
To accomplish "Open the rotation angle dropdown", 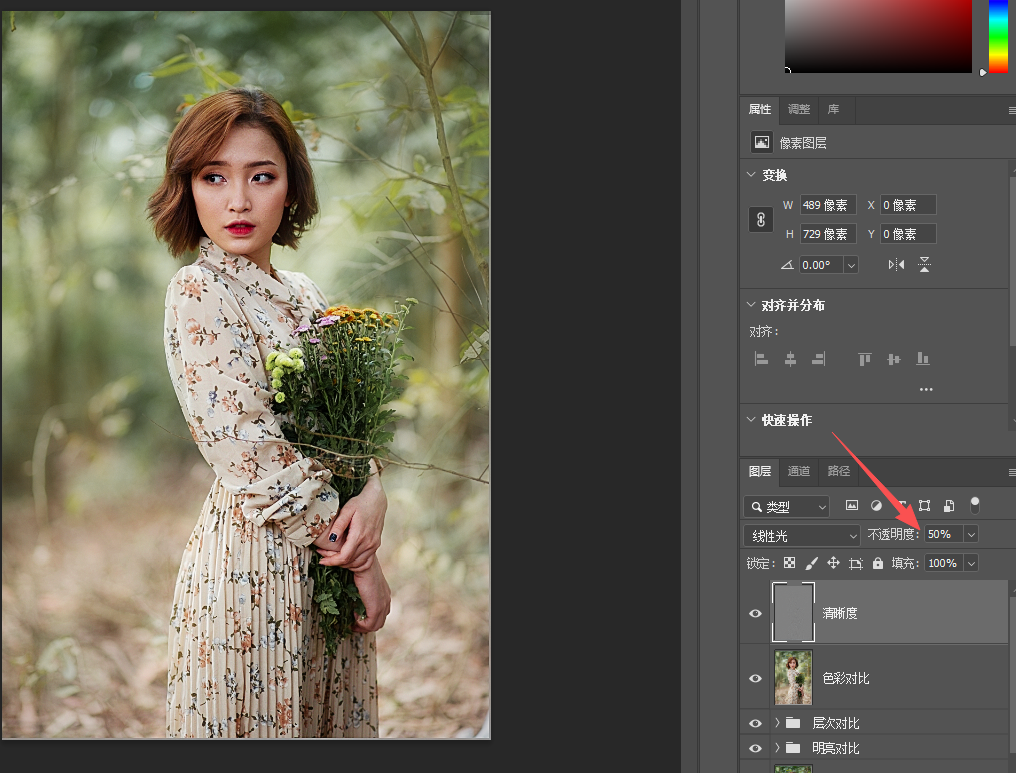I will click(851, 265).
